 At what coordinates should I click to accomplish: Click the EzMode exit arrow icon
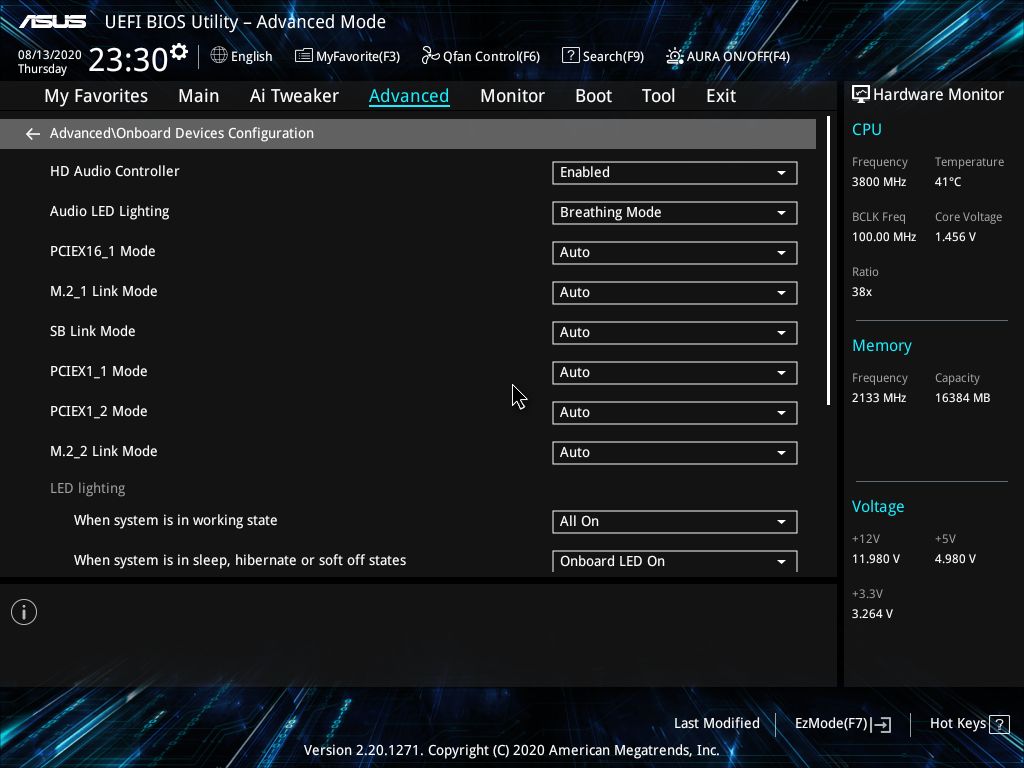pos(882,724)
